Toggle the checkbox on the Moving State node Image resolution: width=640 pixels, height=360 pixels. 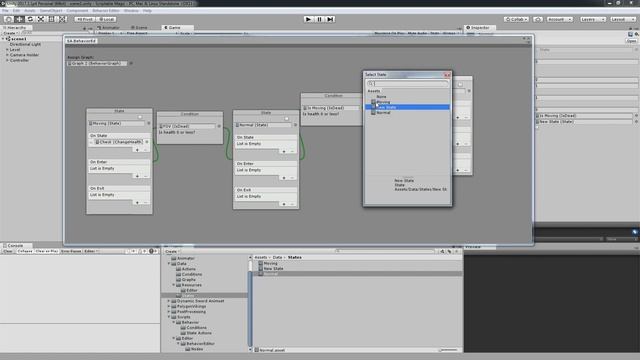click(140, 117)
